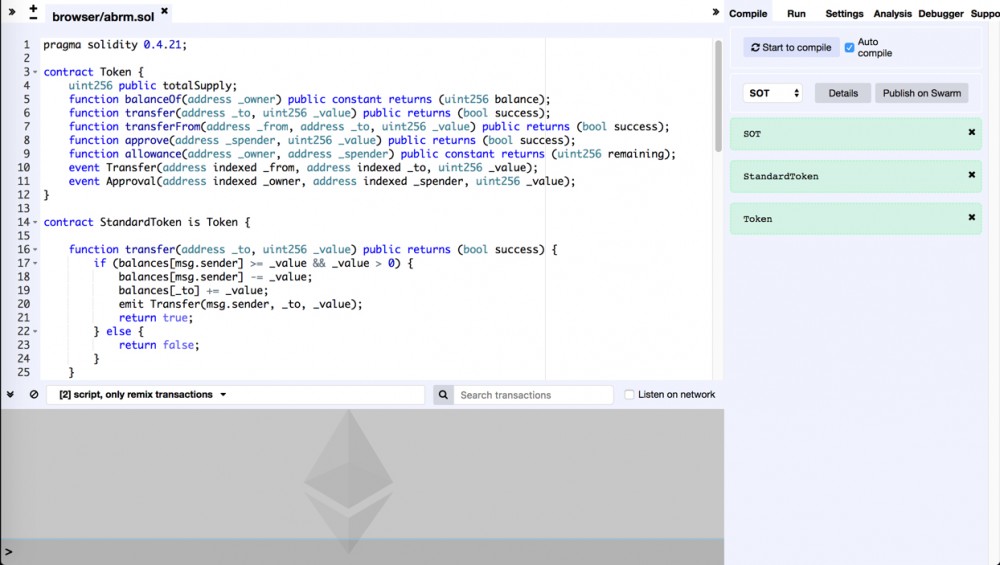The image size is (1000, 565).
Task: Click pragma solidity 0.4.21 on line 1
Action: (x=115, y=45)
